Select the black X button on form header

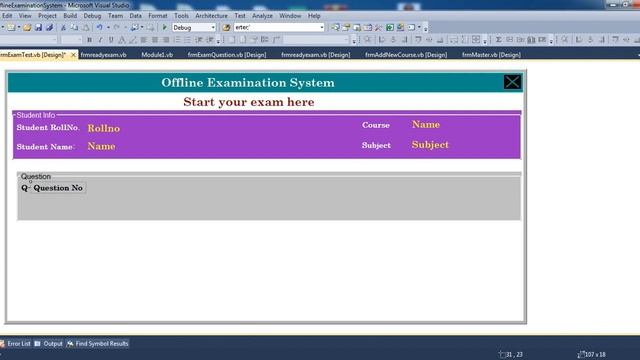512,82
